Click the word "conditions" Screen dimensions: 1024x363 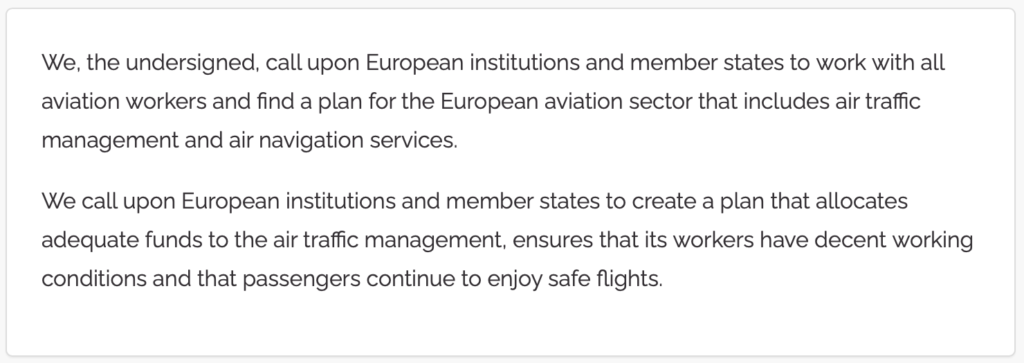coord(94,279)
